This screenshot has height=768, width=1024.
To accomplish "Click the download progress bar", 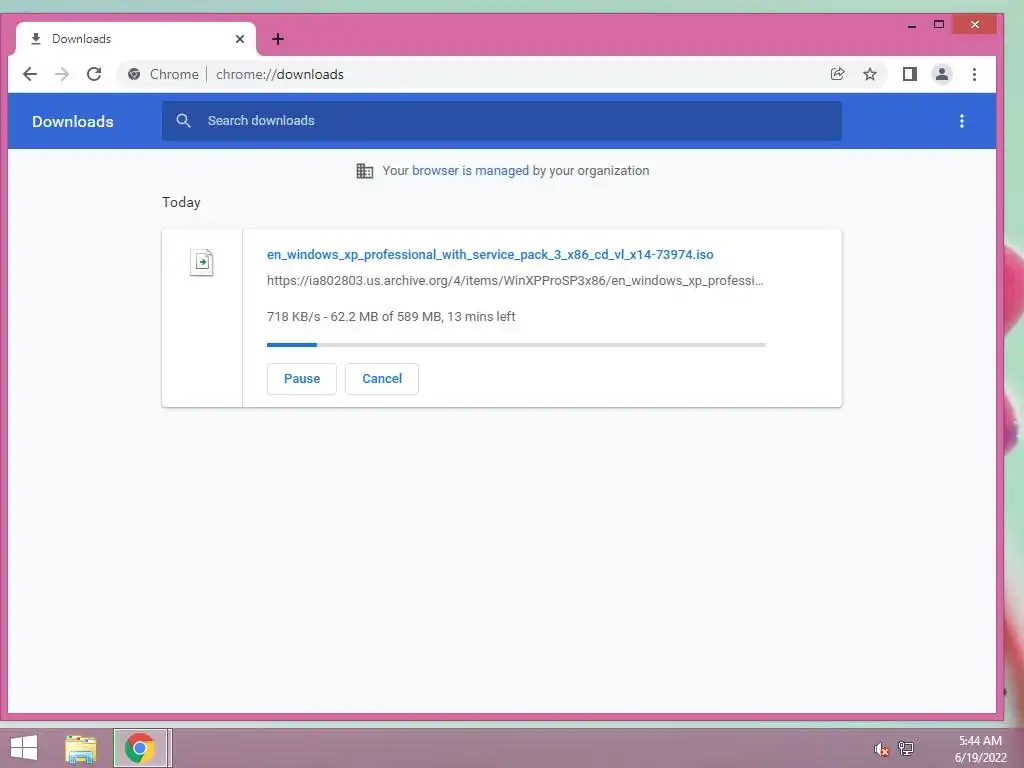I will coord(516,344).
